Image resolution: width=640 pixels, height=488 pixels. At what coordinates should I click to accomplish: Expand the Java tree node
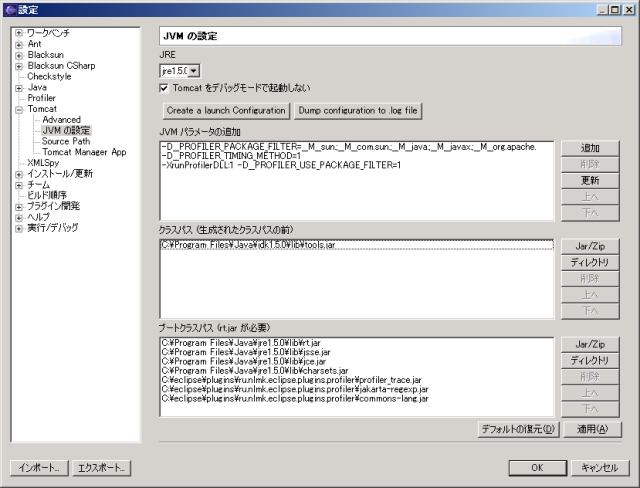(18, 87)
